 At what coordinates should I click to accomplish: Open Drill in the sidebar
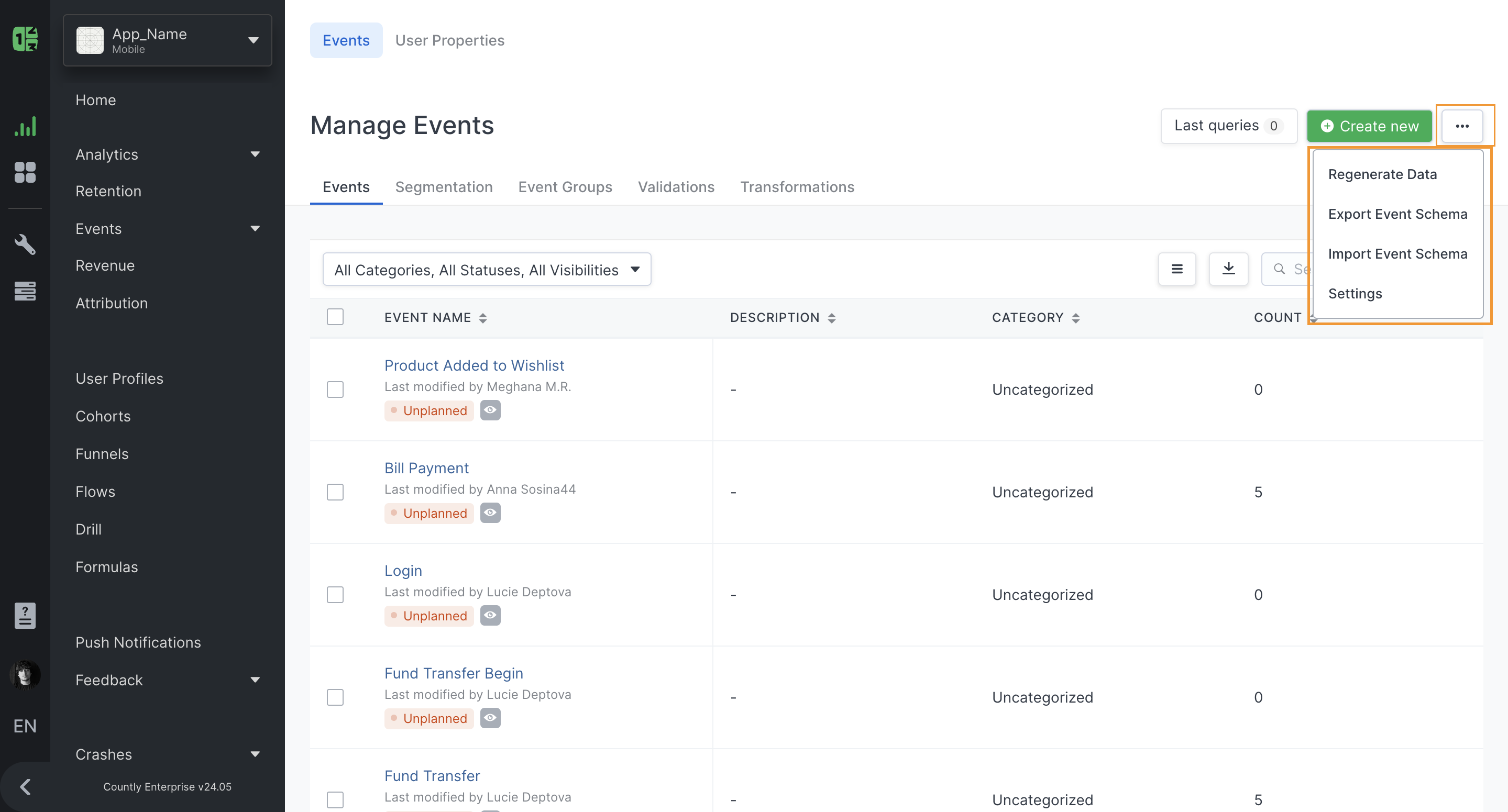click(89, 529)
